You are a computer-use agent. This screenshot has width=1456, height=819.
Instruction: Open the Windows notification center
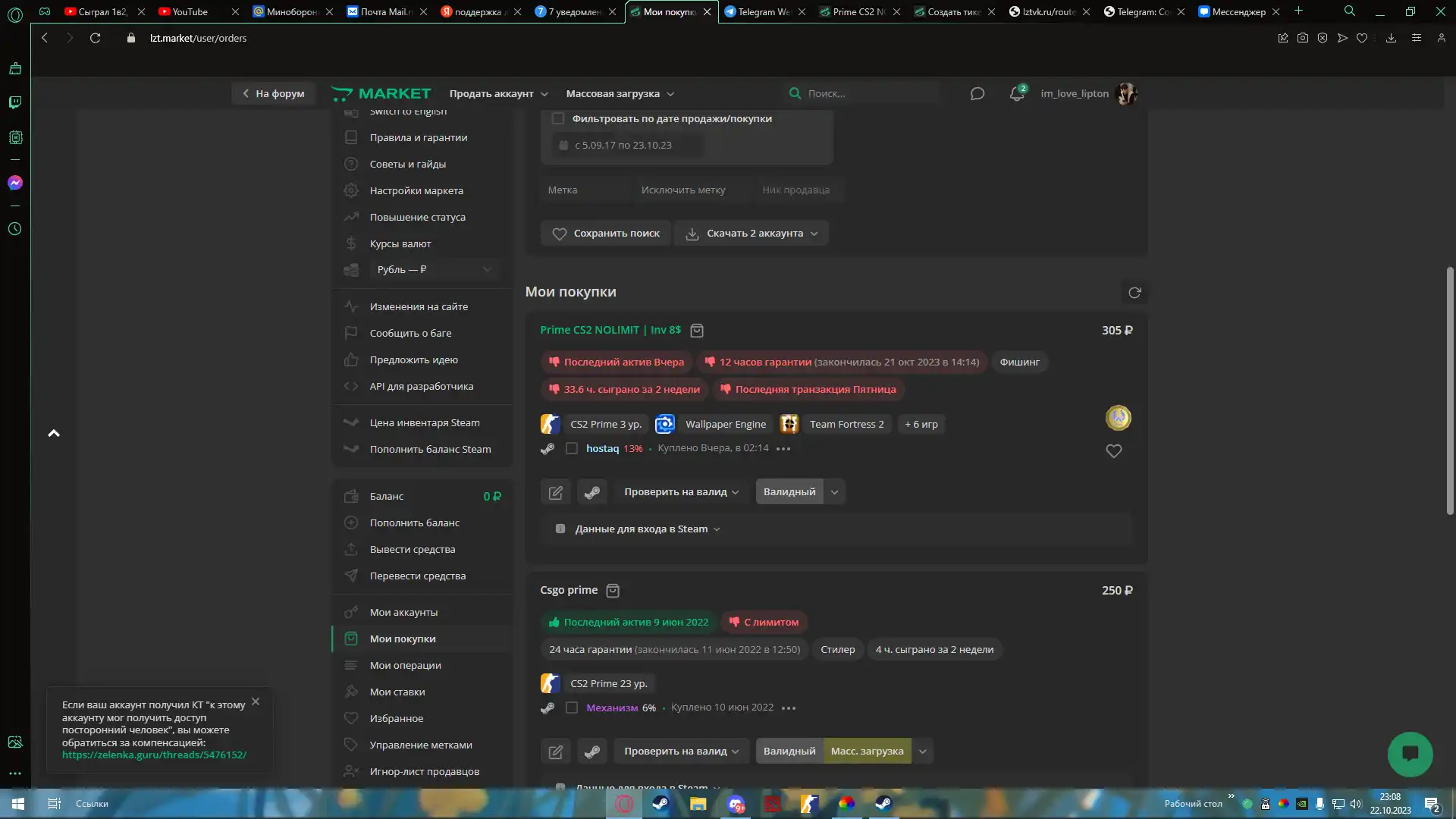click(x=1432, y=804)
